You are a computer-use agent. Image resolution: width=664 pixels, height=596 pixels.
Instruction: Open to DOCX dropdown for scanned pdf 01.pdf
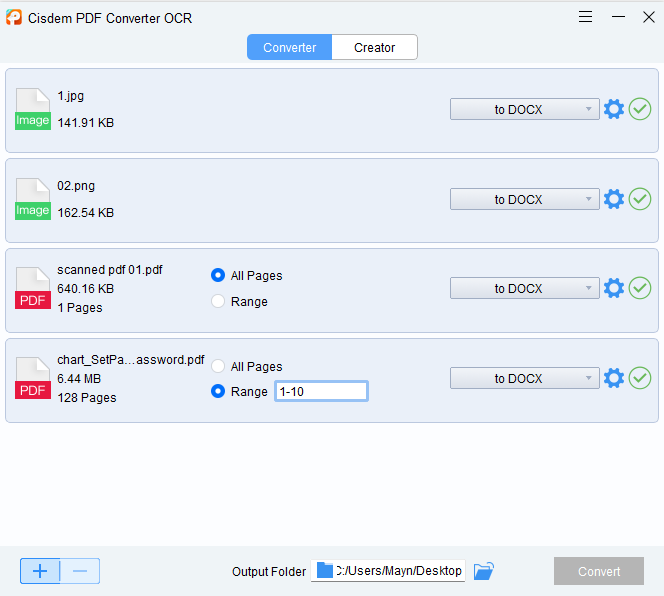click(525, 288)
